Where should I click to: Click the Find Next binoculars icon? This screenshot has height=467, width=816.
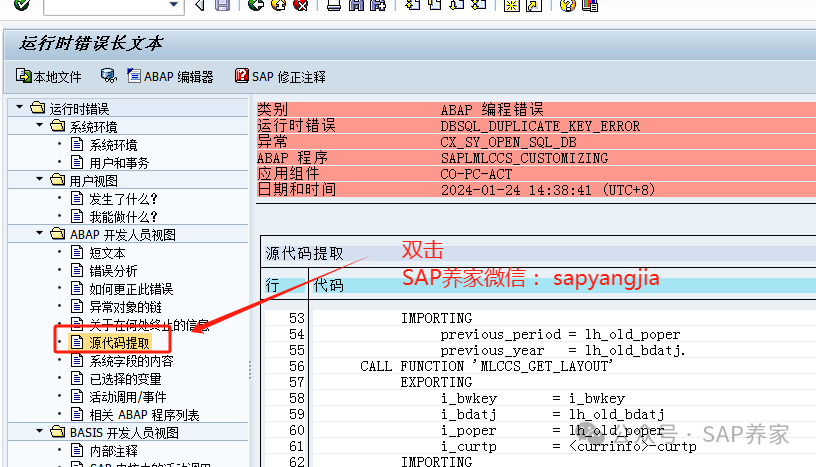(x=378, y=5)
